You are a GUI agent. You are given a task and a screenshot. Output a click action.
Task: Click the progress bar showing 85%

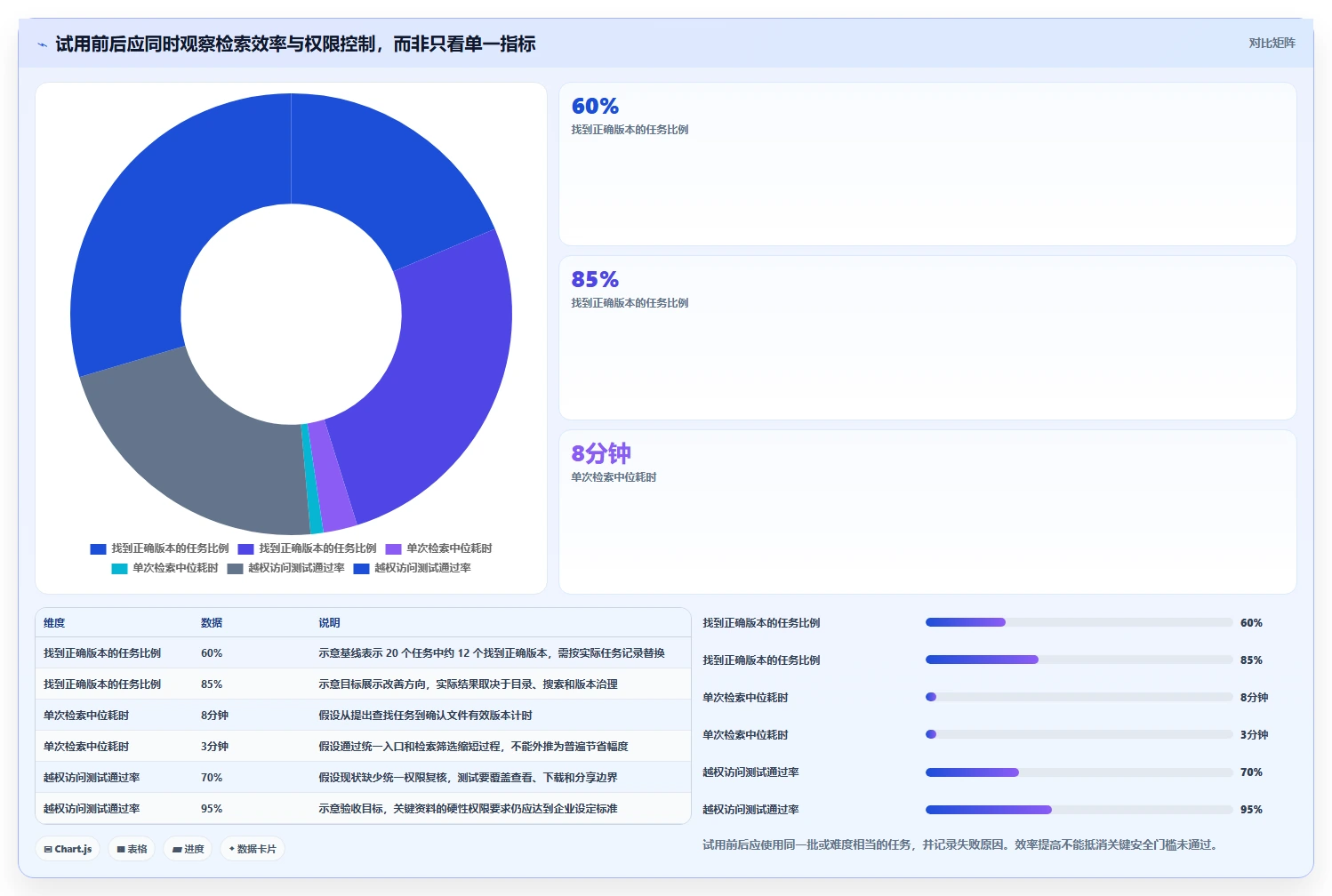tap(1079, 660)
